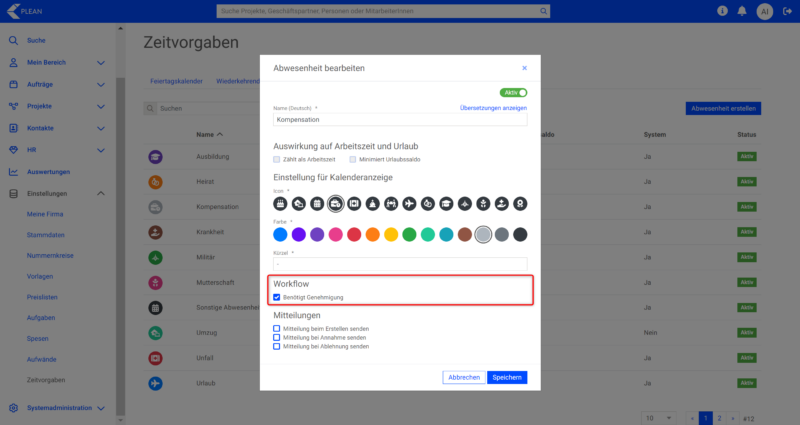Click the Kürzel input field
Viewport: 800px width, 425px height.
(x=400, y=264)
